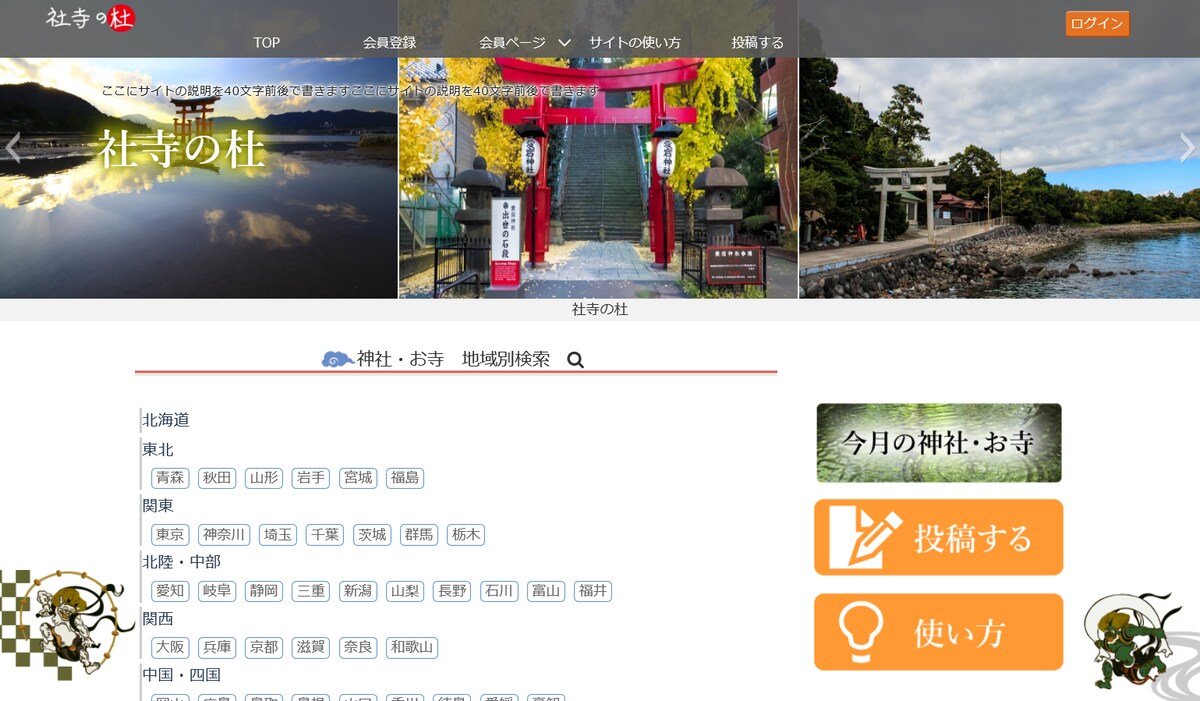
Task: Click the blue cloud icon beside 神社・お寺
Action: point(337,359)
